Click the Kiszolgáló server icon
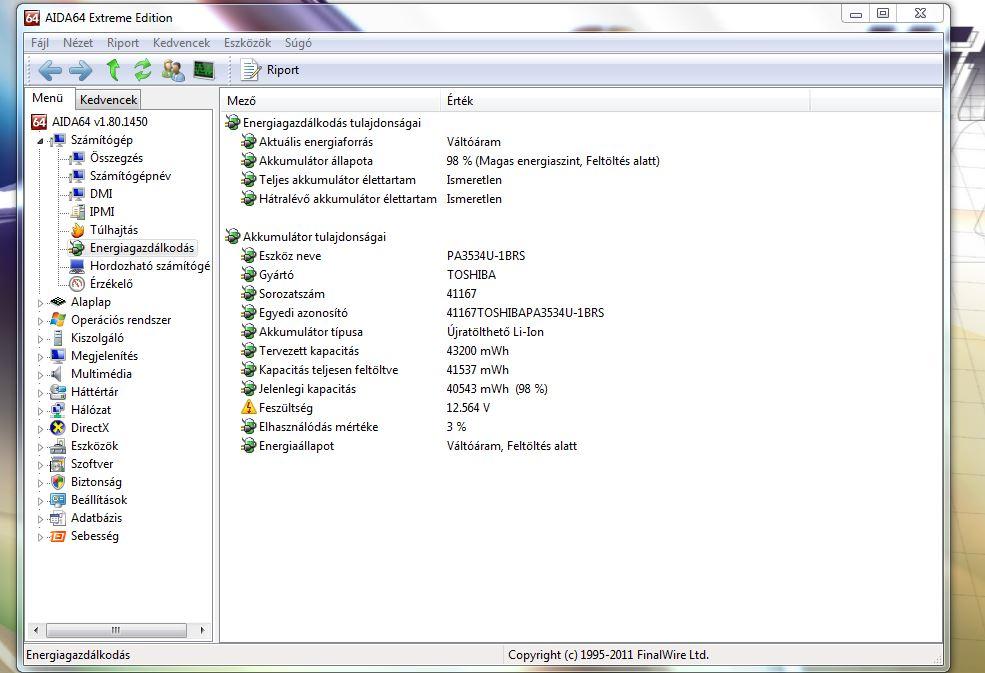Screen dimensions: 985x673 [x=58, y=338]
